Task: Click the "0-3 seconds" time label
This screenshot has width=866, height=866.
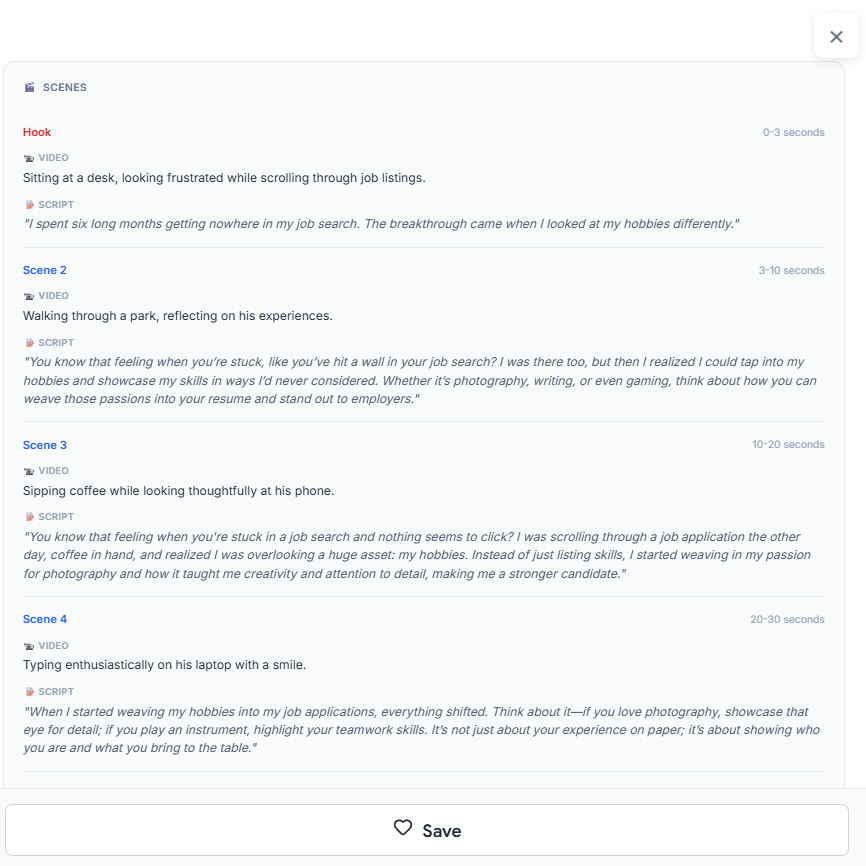Action: coord(793,133)
